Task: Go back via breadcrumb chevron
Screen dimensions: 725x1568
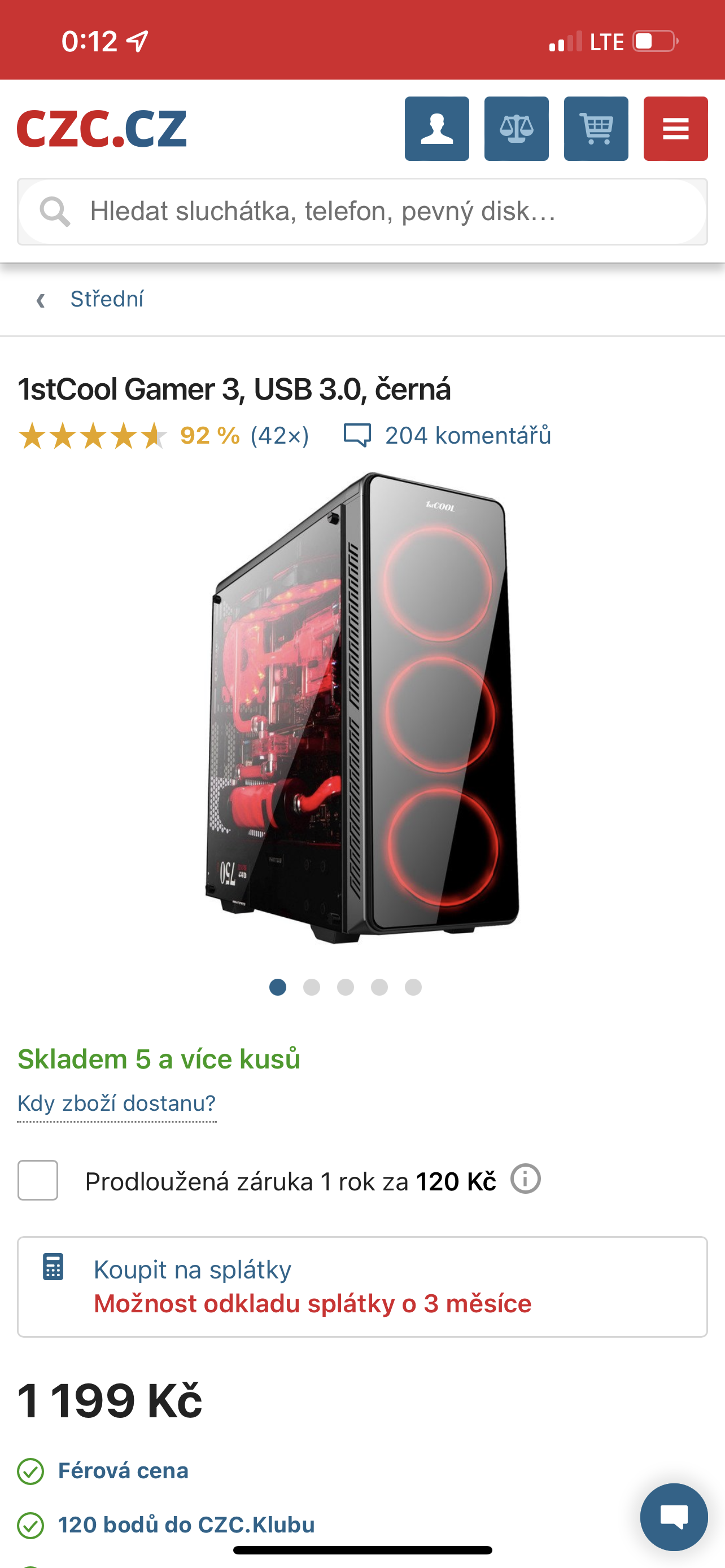Action: point(41,300)
